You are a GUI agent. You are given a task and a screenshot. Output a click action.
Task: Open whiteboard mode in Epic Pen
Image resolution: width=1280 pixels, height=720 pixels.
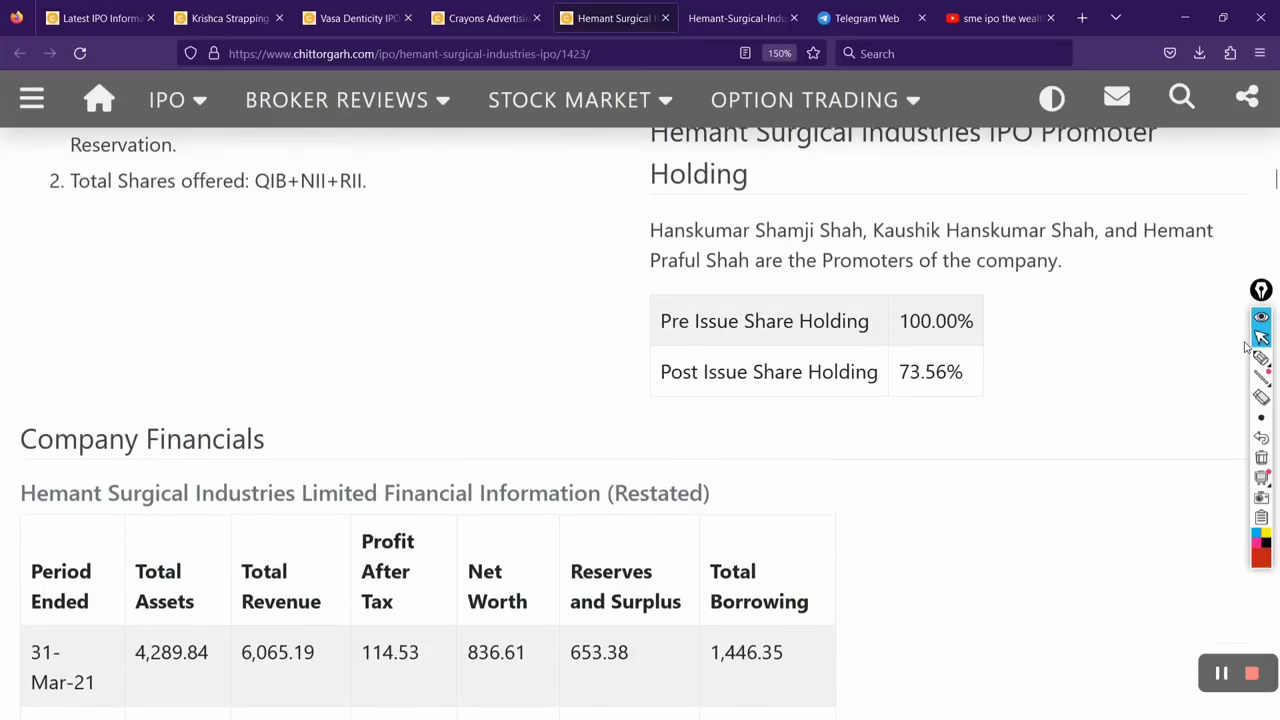1261,478
